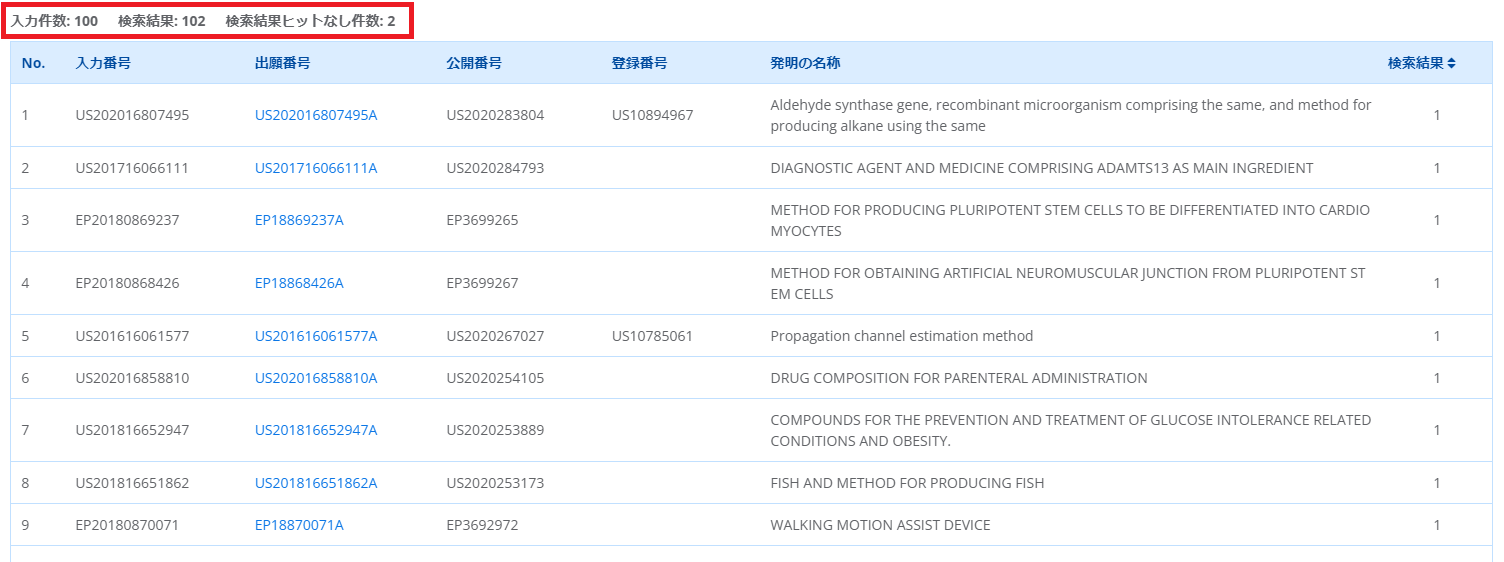Click the No. column header

tap(33, 63)
